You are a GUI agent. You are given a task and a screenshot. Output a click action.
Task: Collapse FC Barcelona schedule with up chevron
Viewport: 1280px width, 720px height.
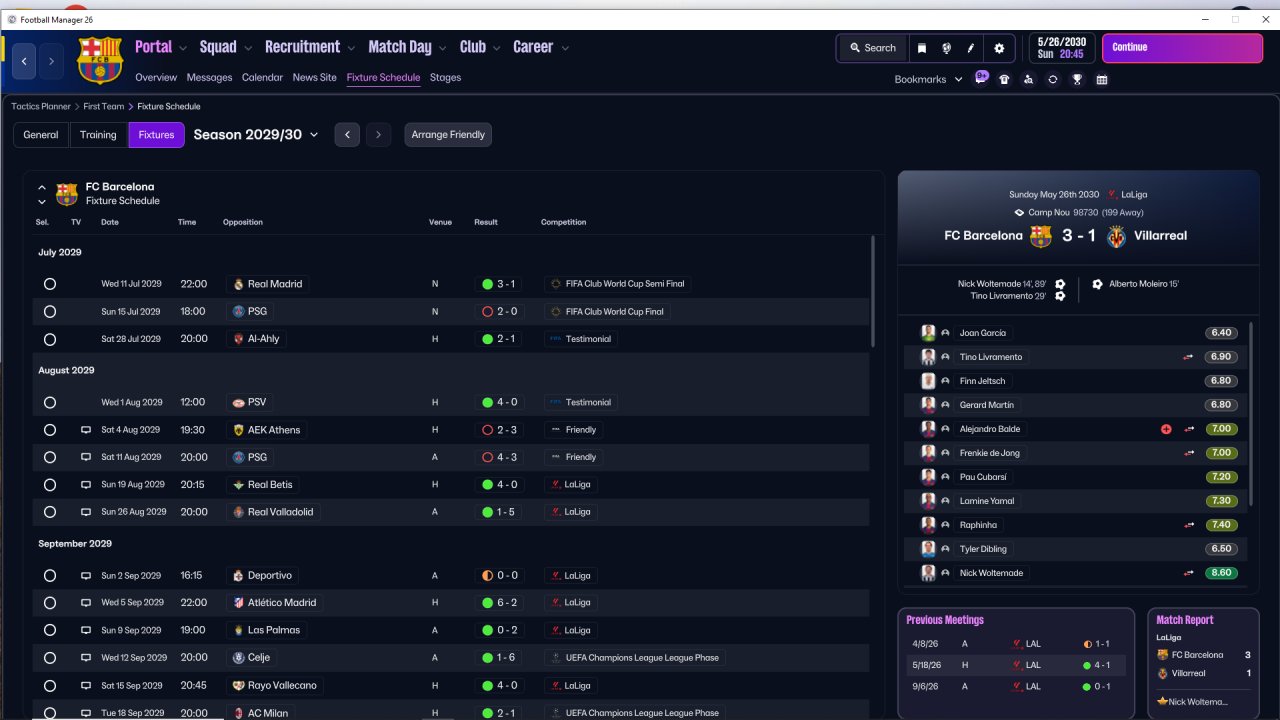(42, 187)
